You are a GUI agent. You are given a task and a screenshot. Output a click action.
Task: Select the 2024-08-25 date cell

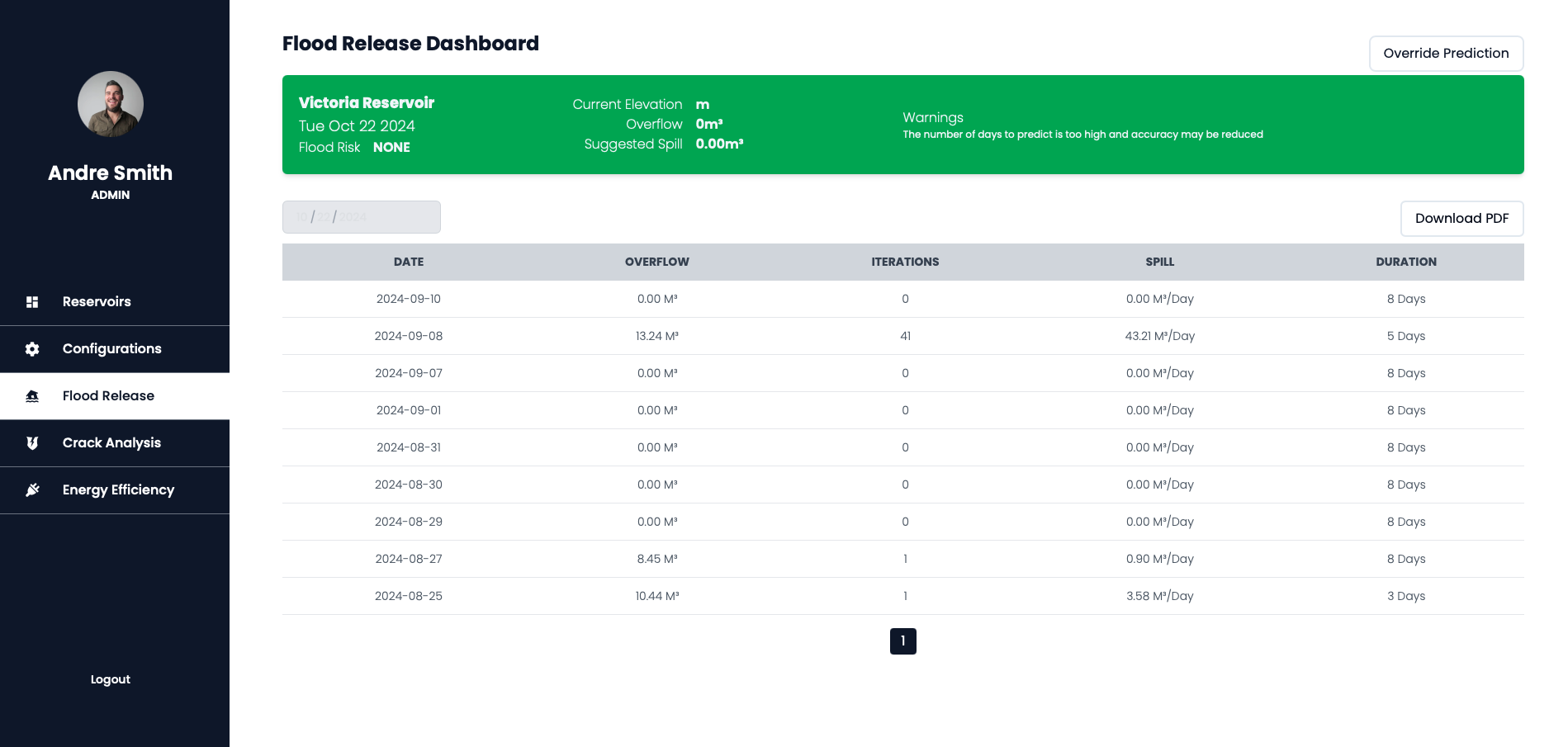coord(409,596)
